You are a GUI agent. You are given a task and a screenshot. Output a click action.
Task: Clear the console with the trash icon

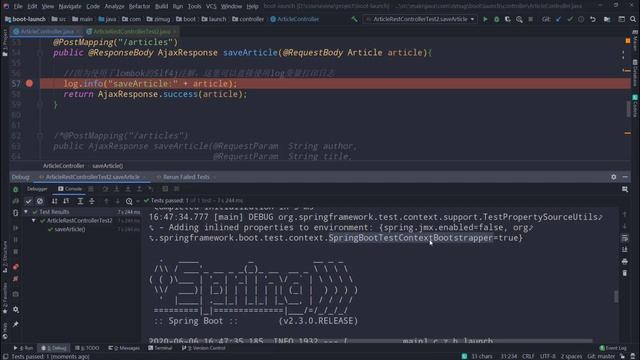click(624, 273)
